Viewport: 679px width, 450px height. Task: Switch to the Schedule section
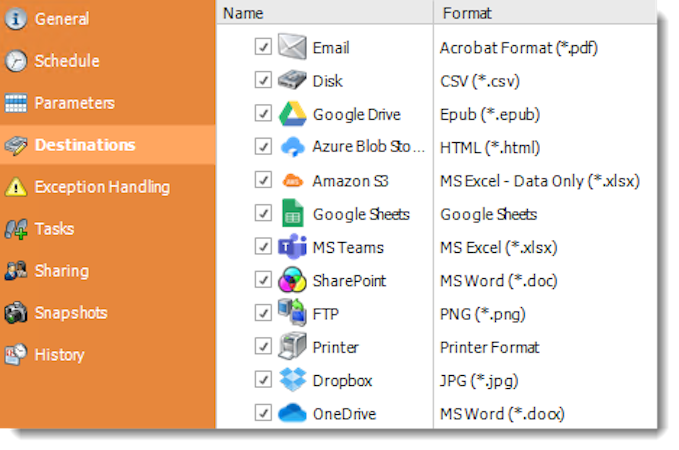point(67,61)
